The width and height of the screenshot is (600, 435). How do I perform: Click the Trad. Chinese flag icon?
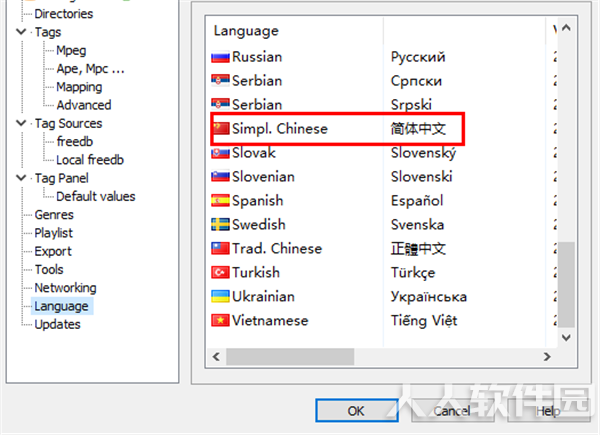point(220,248)
